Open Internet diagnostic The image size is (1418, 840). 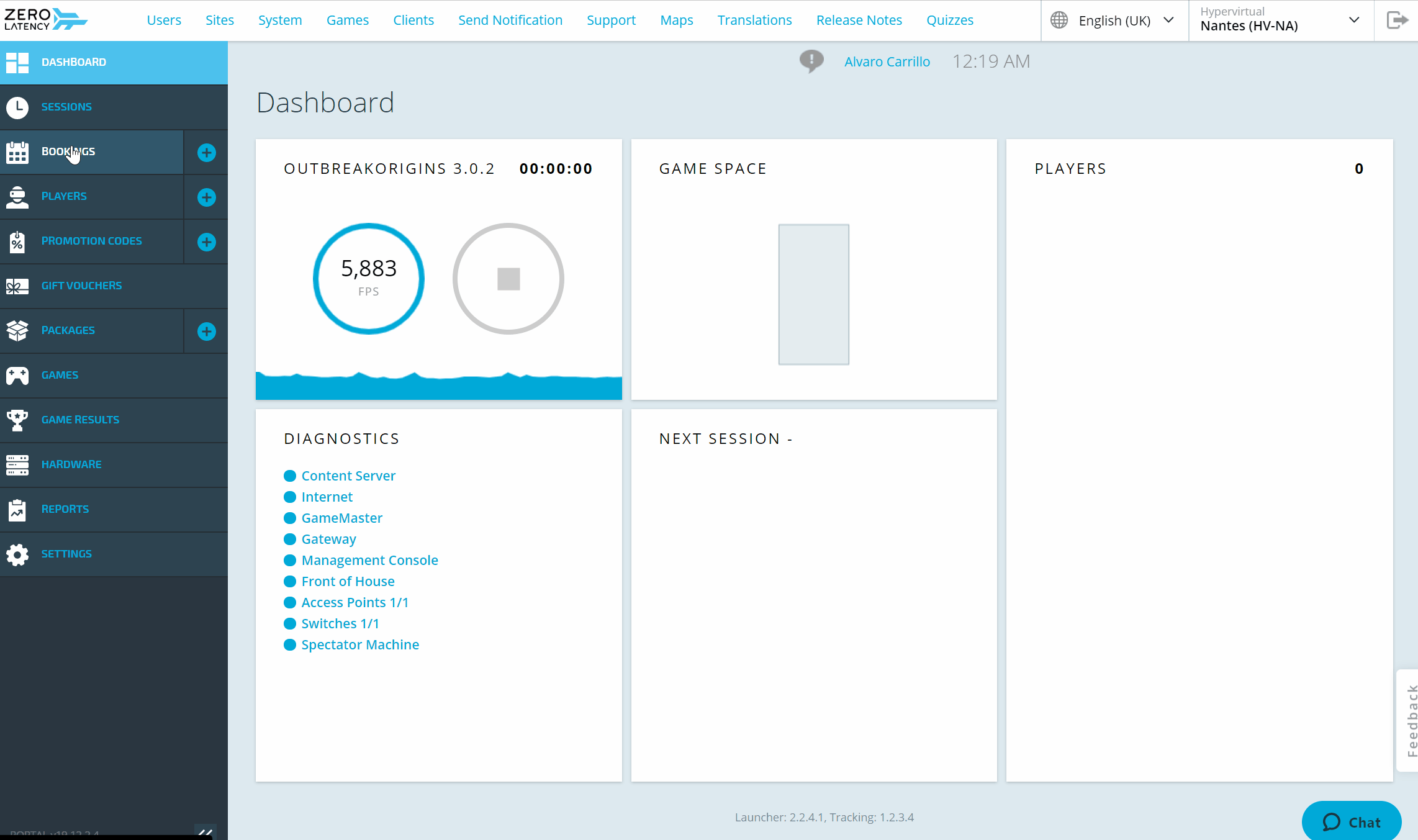pos(327,497)
